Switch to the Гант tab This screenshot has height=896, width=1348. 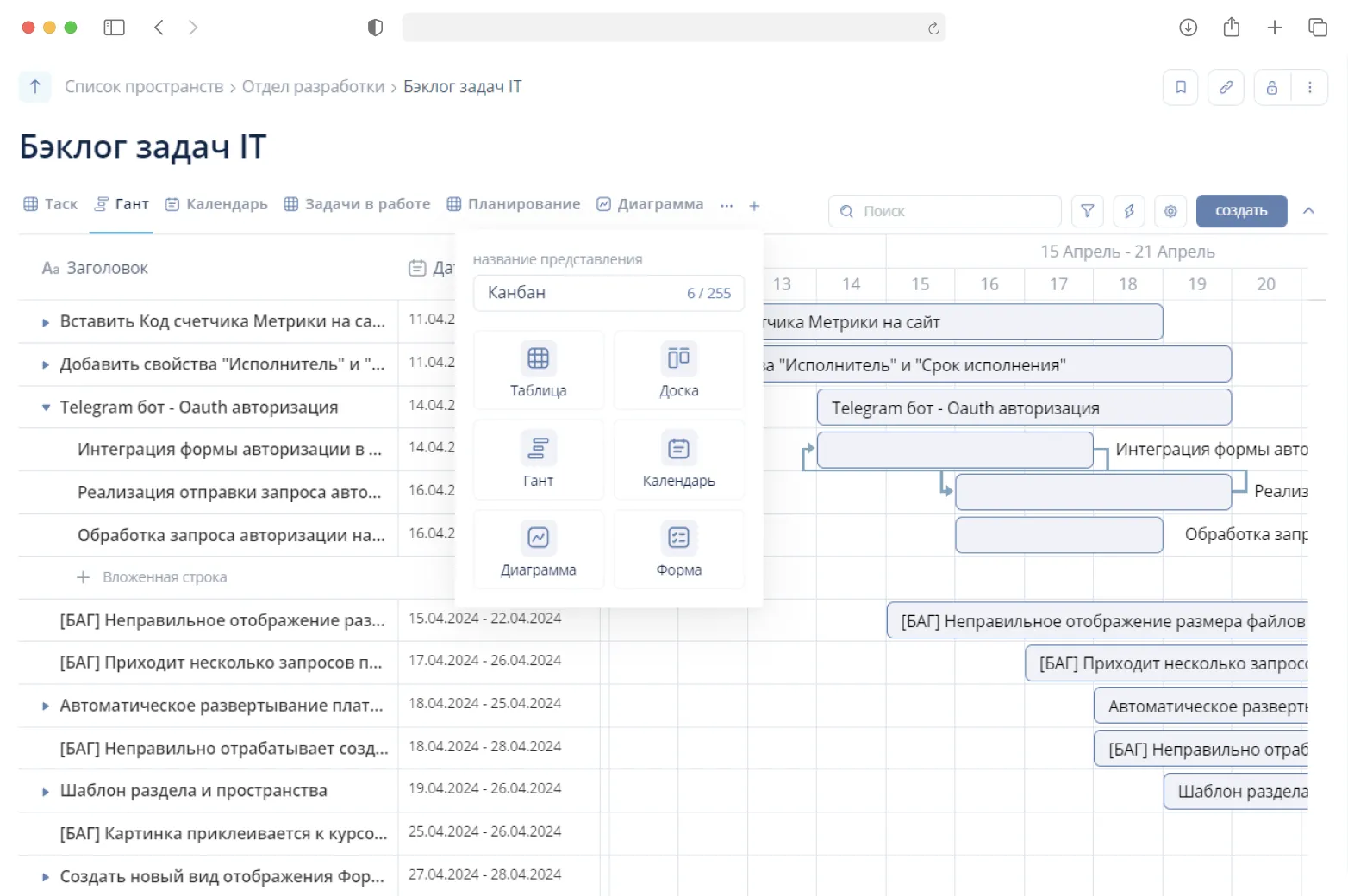[x=122, y=204]
